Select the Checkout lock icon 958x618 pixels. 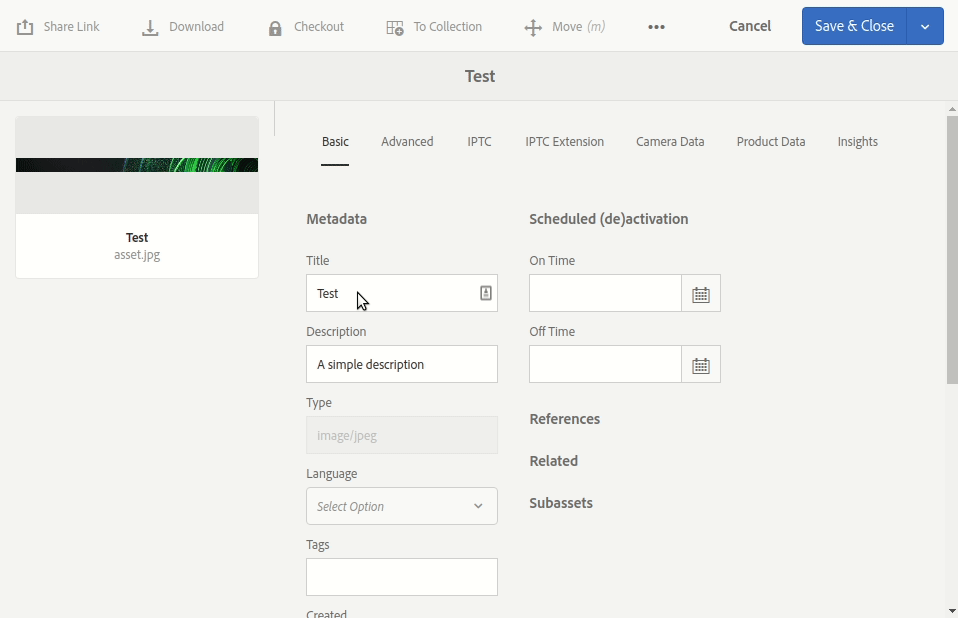pyautogui.click(x=274, y=26)
